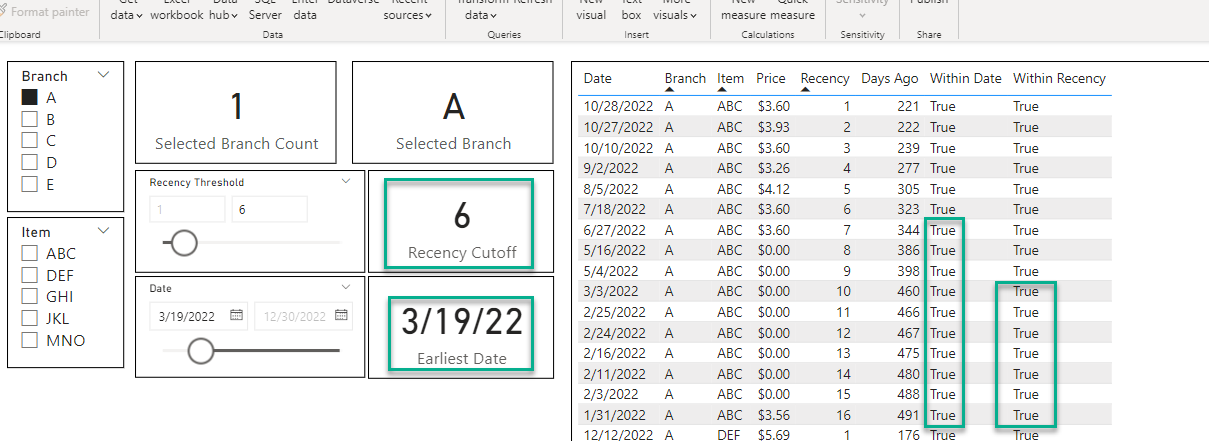Click the Recency Threshold upper value field showing 6
The image size is (1209, 441).
[x=270, y=209]
